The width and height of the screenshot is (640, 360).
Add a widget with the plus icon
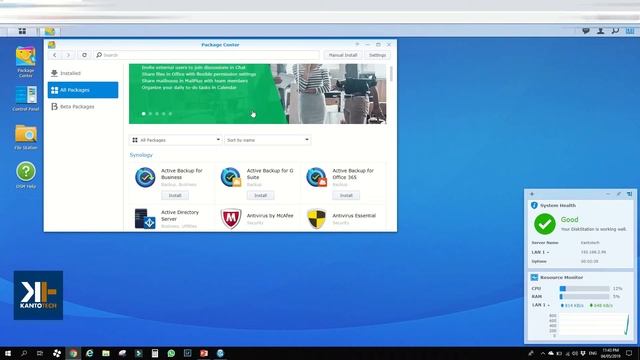click(532, 194)
